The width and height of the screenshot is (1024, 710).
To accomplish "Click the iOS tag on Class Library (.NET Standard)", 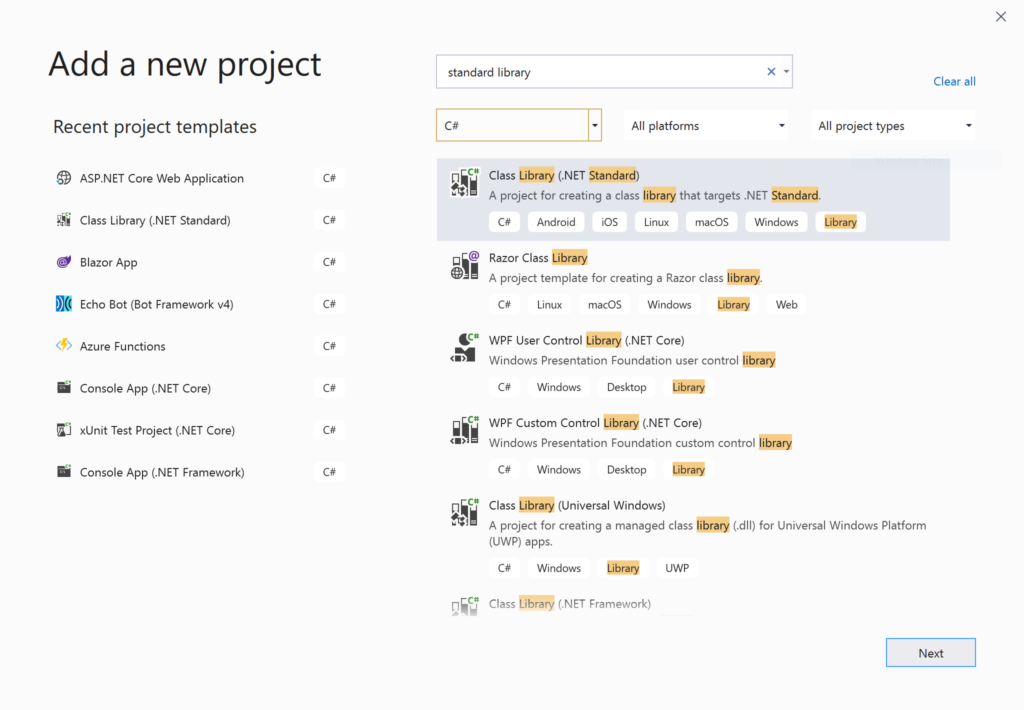I will pos(609,222).
